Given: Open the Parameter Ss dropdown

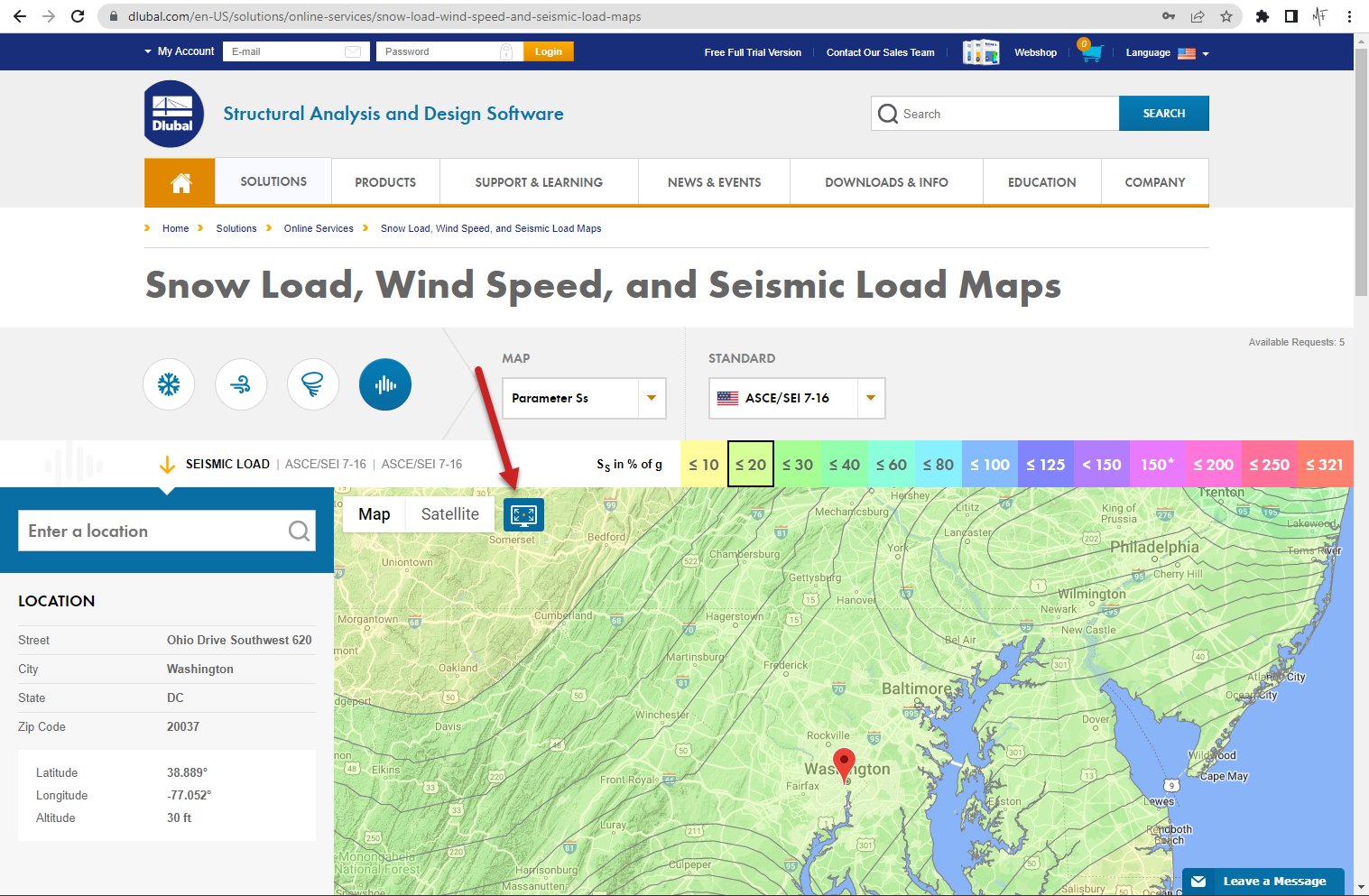Looking at the screenshot, I should pos(652,398).
